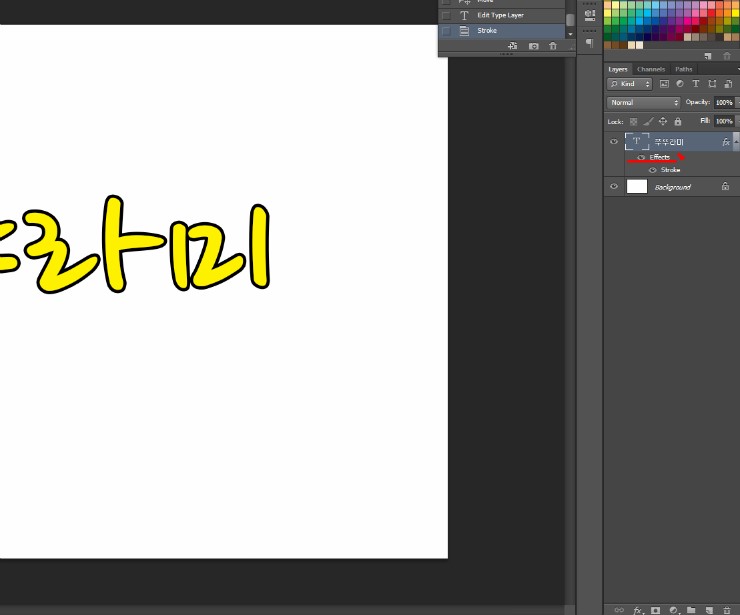Click the text layer T thumbnail
Image resolution: width=740 pixels, height=615 pixels.
637,142
